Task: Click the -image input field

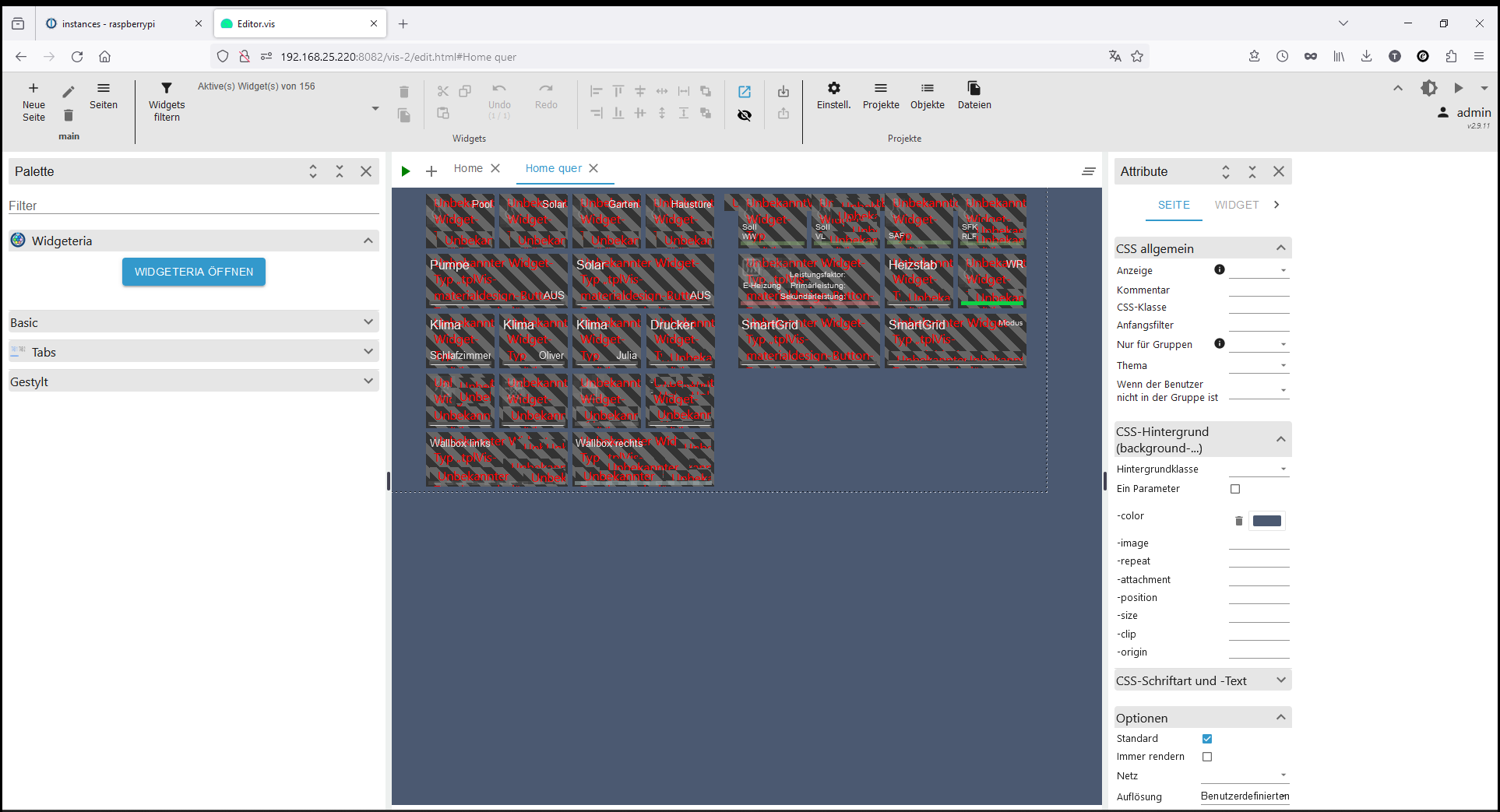Action: tap(1259, 543)
